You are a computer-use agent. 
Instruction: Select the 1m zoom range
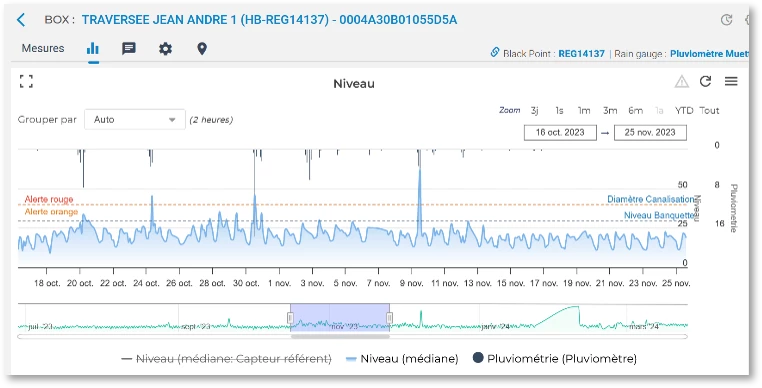pos(584,111)
